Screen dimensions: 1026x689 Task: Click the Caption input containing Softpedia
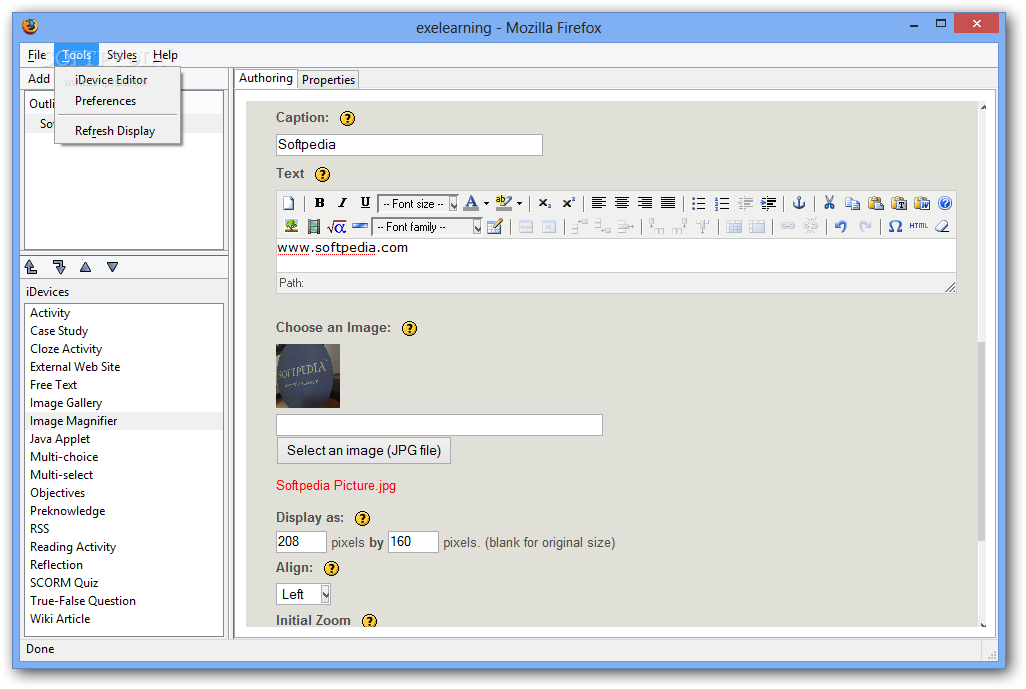pos(409,145)
